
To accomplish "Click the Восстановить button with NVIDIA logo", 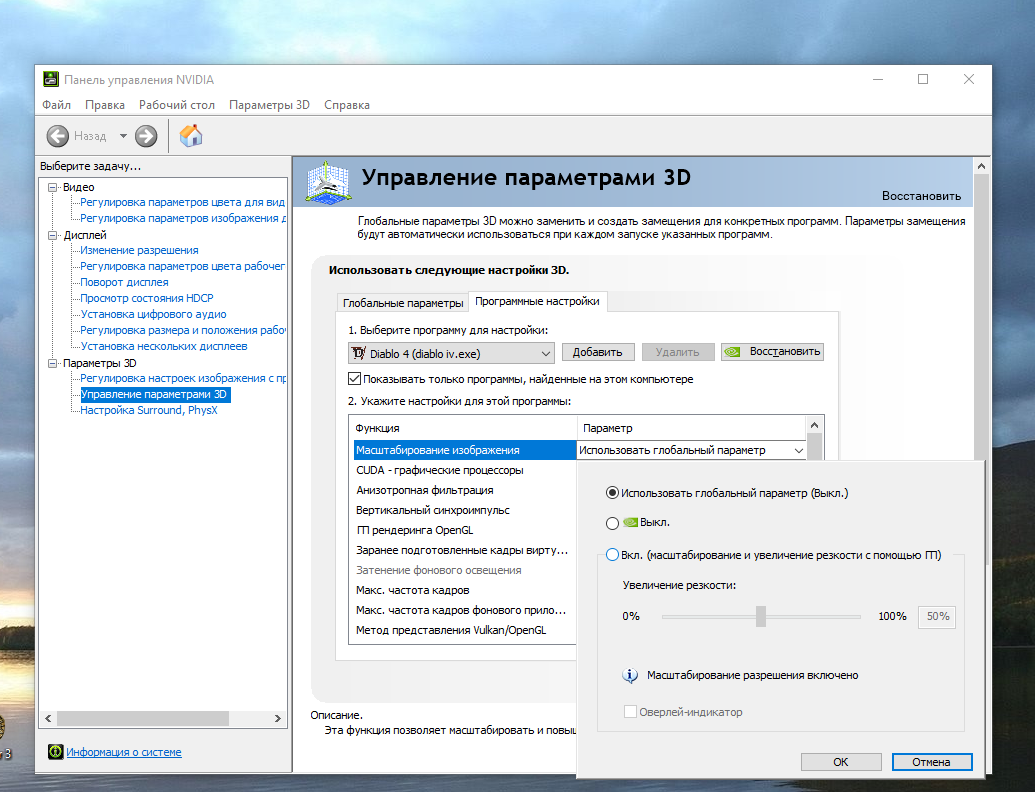I will pos(772,352).
